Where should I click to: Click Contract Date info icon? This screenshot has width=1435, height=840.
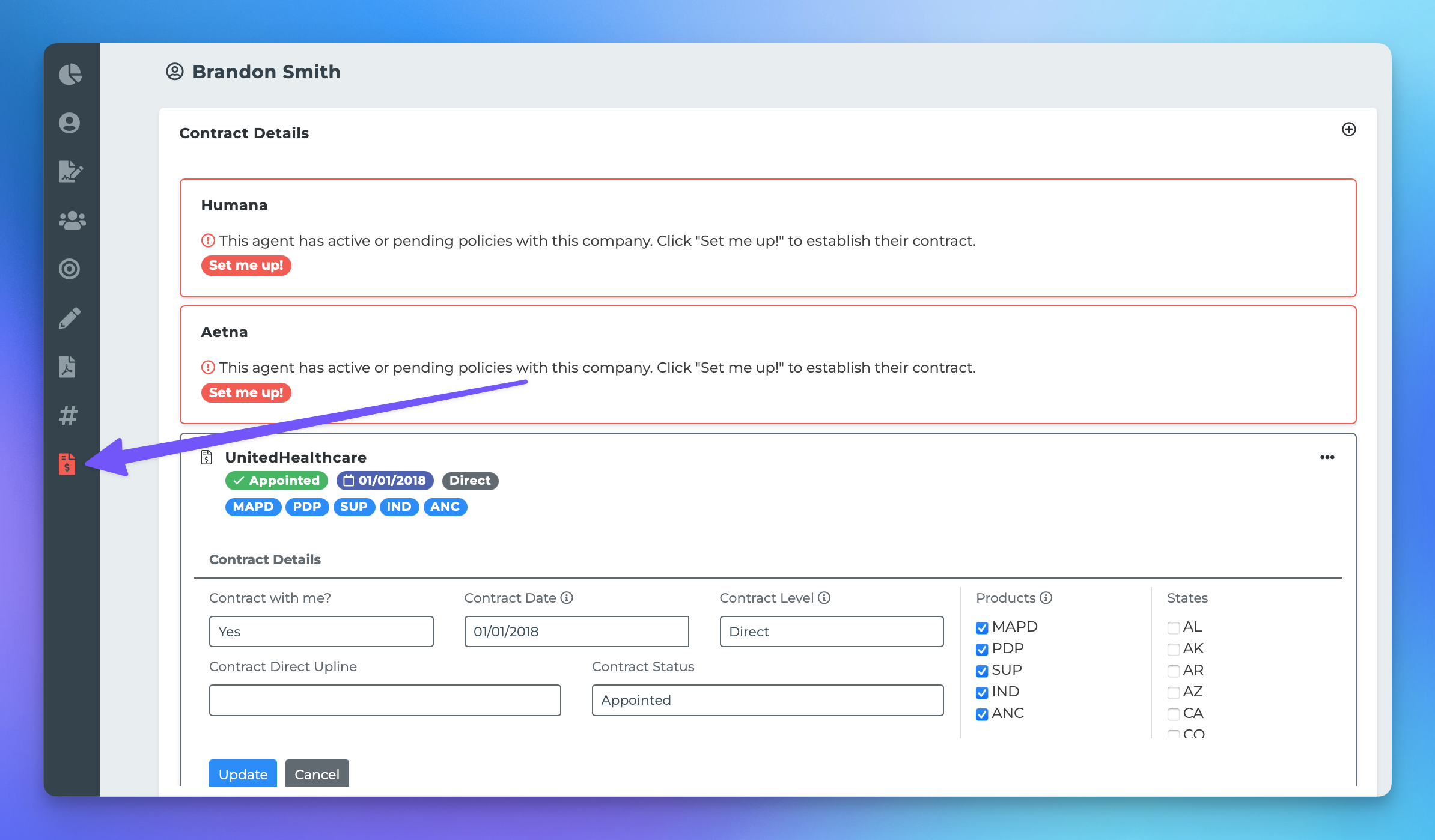[567, 598]
